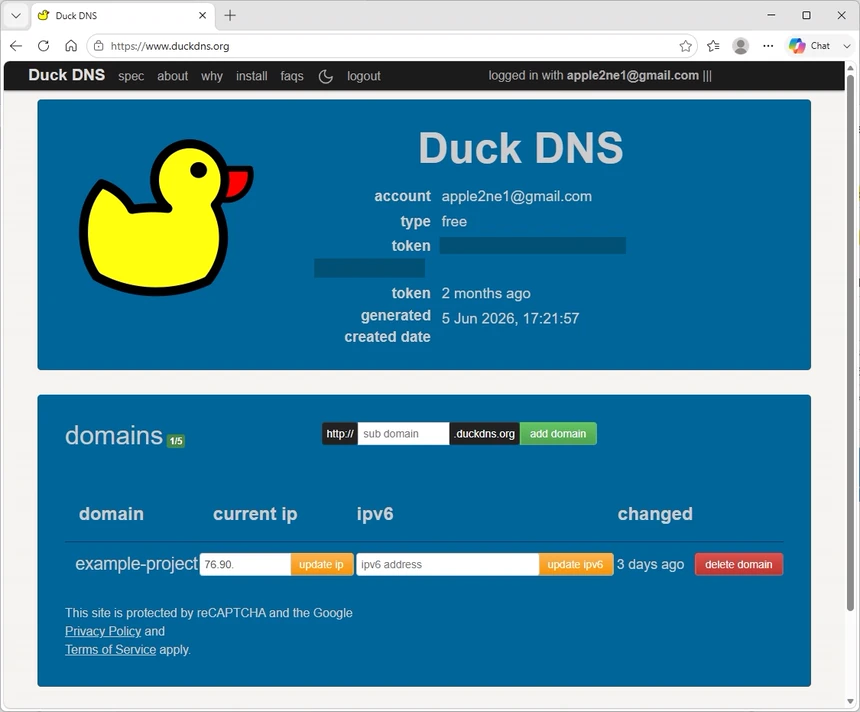Click the example-project domain name

136,564
